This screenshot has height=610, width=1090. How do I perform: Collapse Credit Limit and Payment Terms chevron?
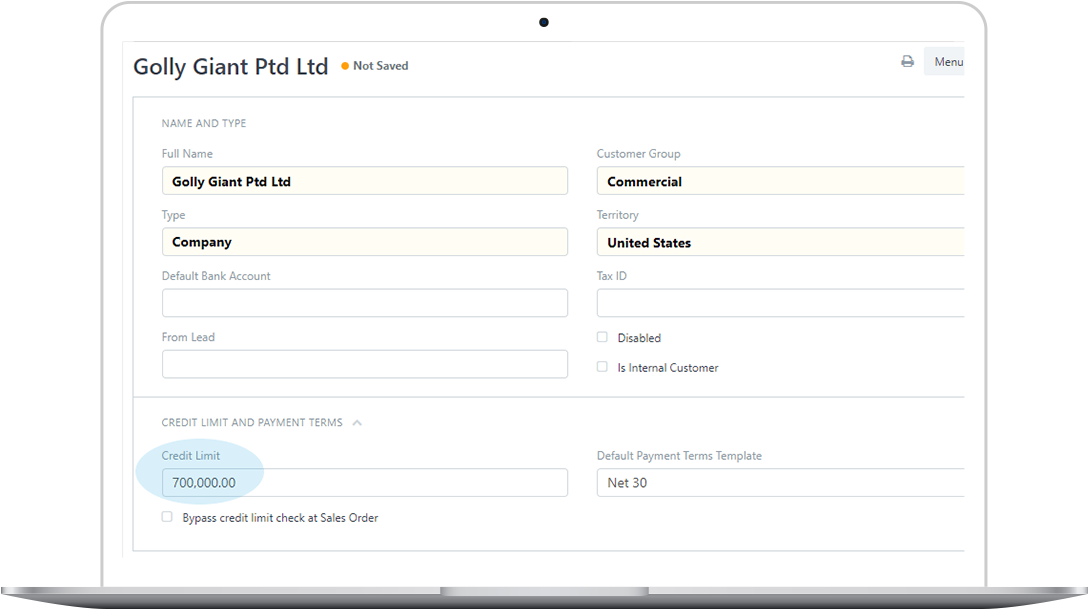pyautogui.click(x=357, y=423)
